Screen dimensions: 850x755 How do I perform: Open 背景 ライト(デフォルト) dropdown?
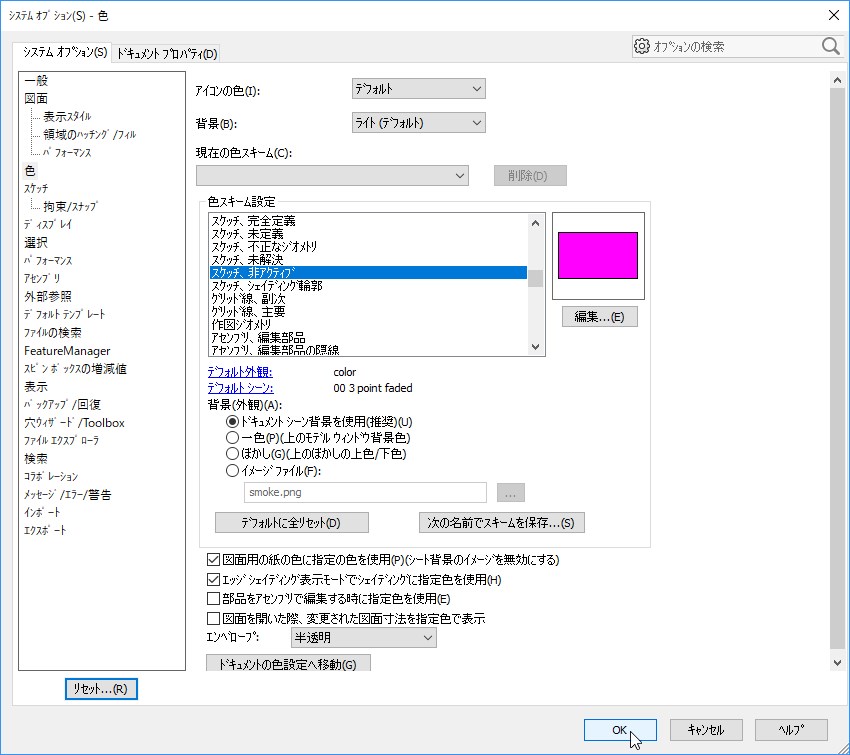click(x=418, y=123)
